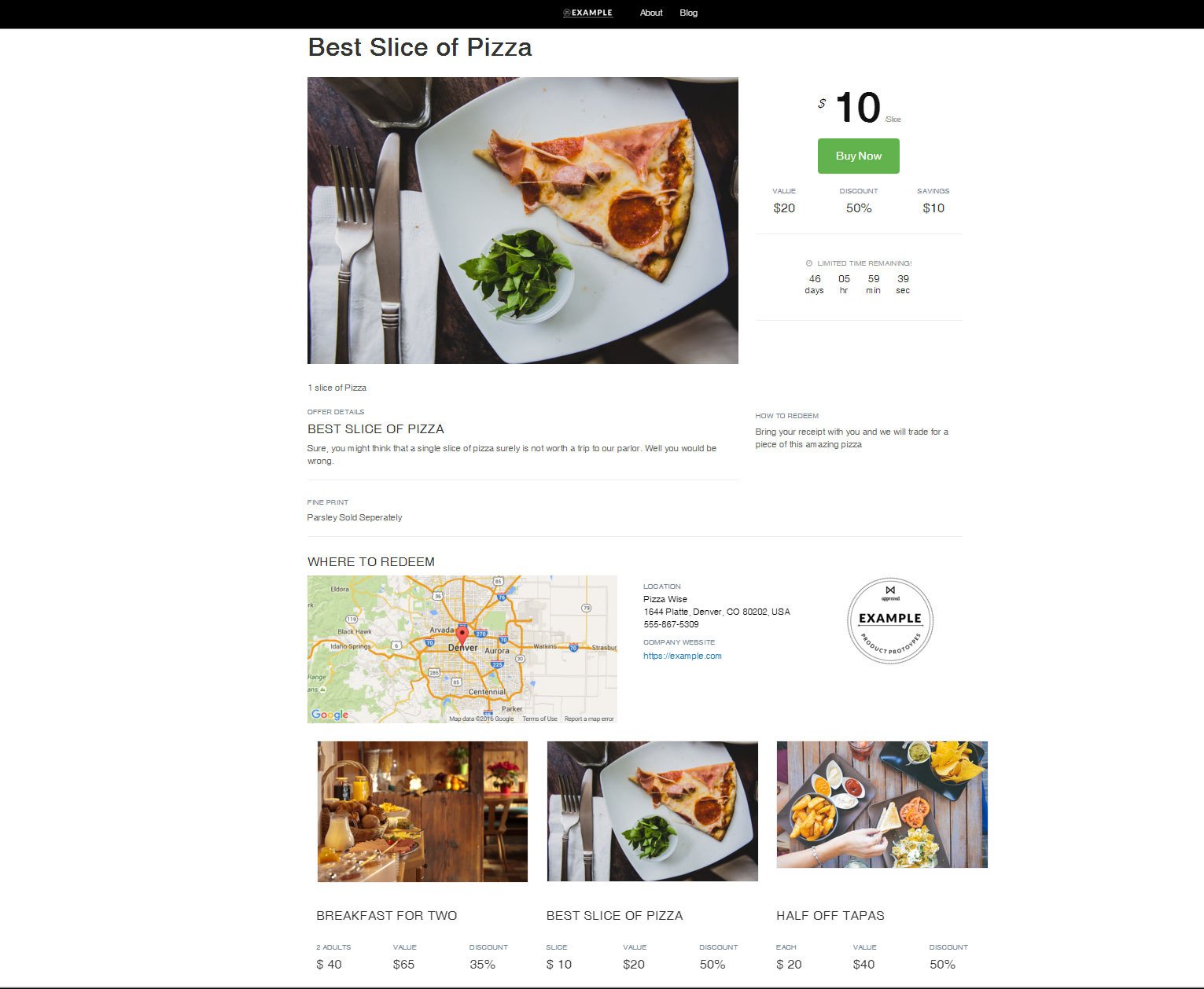Click the EXAMPLE logo in navbar
This screenshot has height=989, width=1204.
tap(587, 13)
